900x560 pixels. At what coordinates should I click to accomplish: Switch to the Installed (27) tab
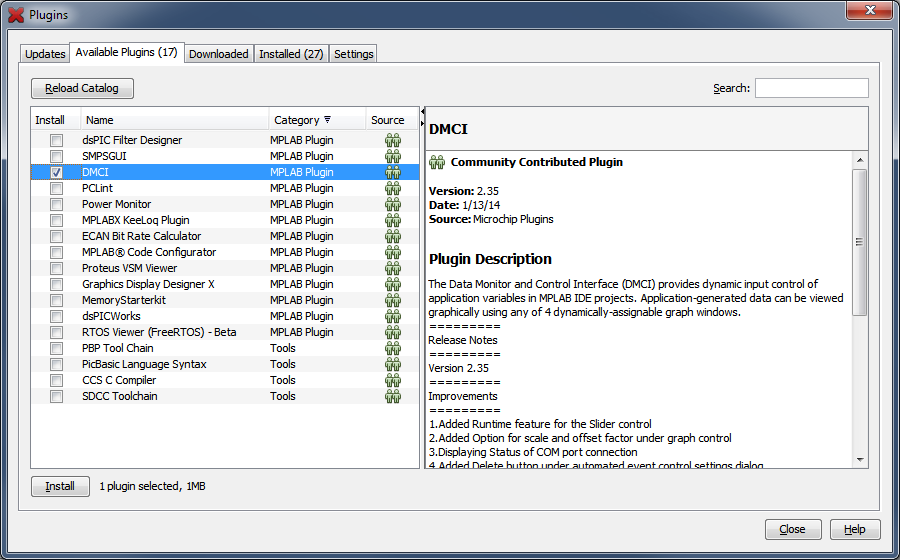tap(291, 54)
